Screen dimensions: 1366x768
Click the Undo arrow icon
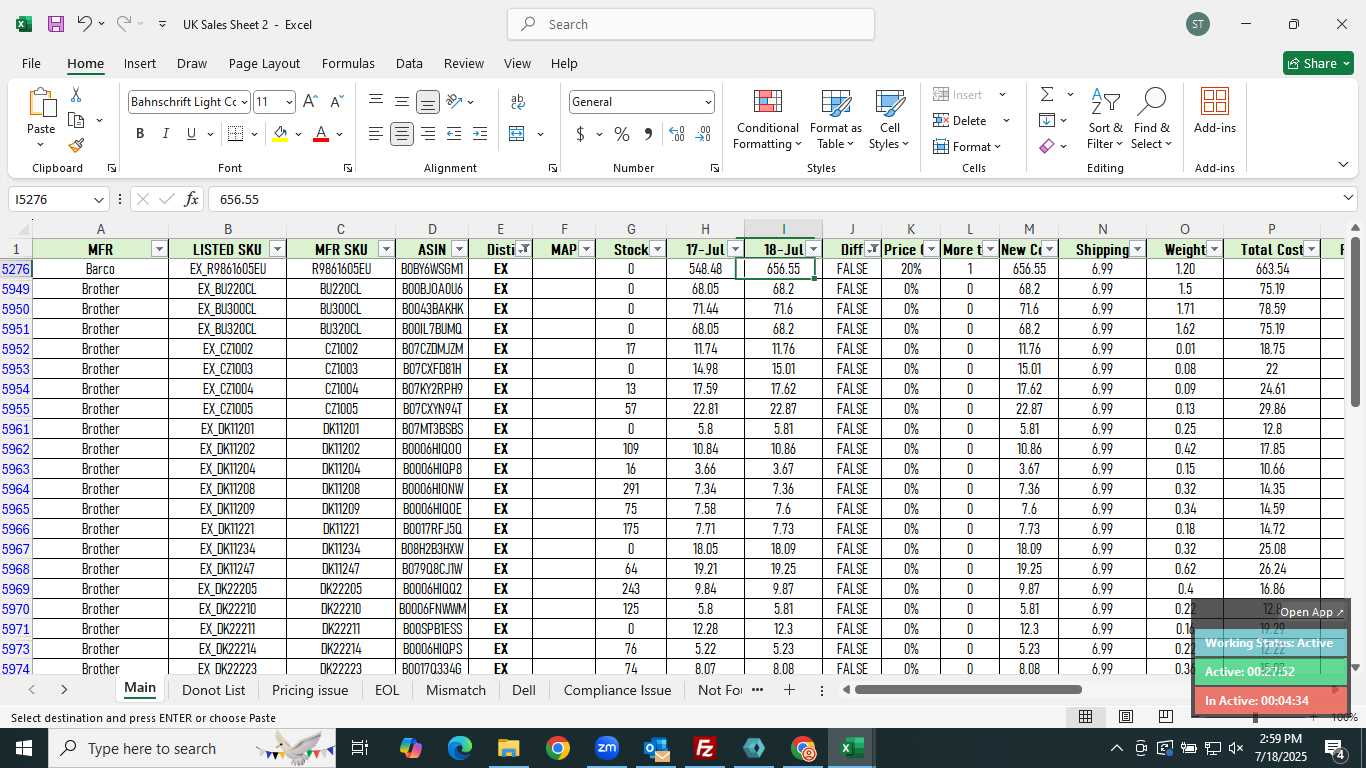85,24
